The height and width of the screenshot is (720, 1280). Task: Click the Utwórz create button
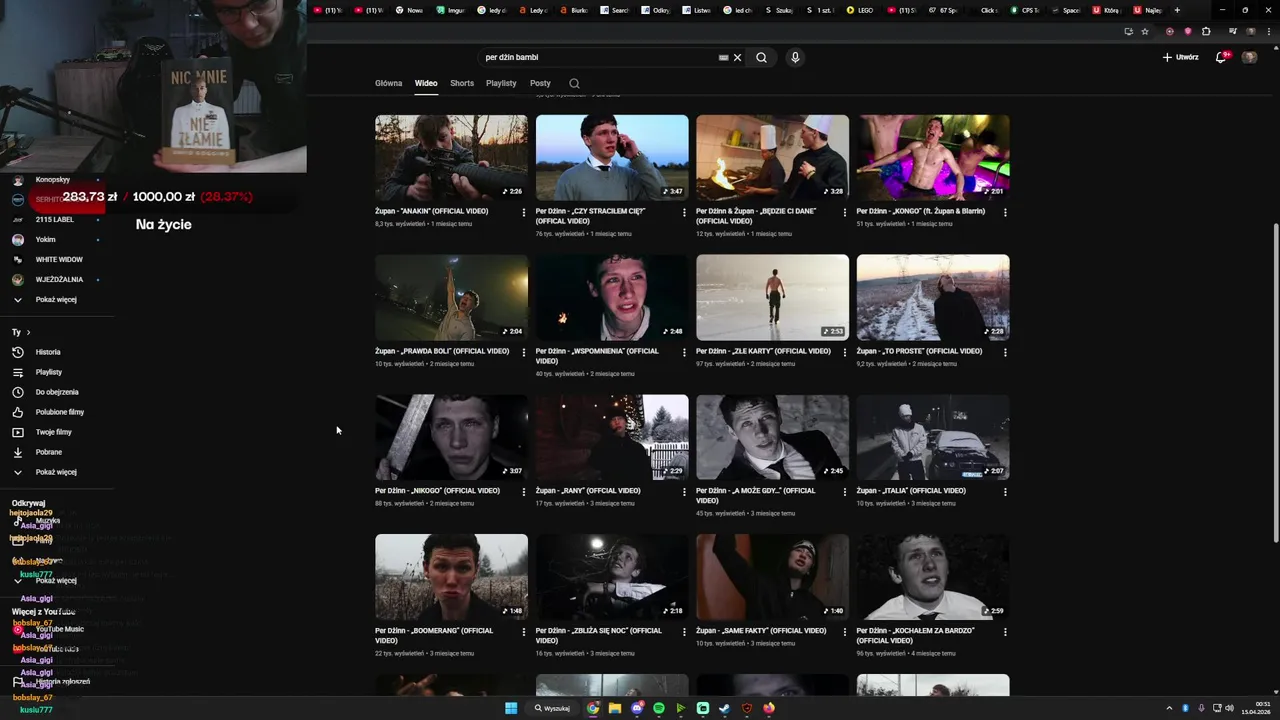1181,57
